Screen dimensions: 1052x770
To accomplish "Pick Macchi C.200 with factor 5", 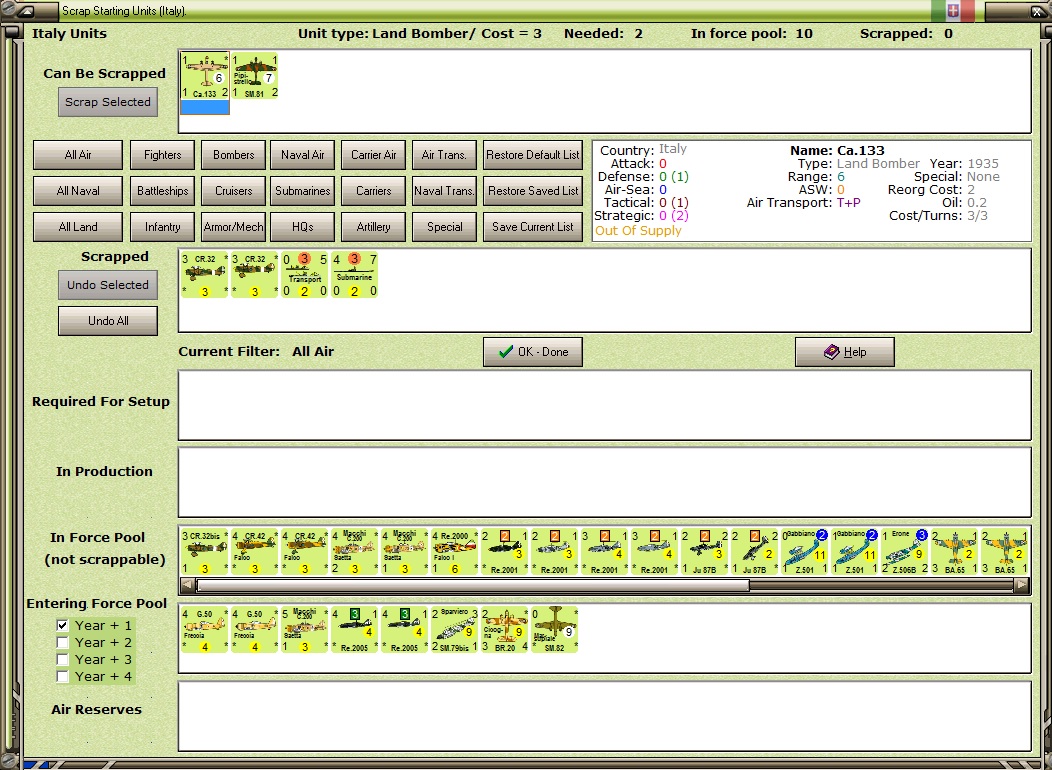I will point(305,630).
